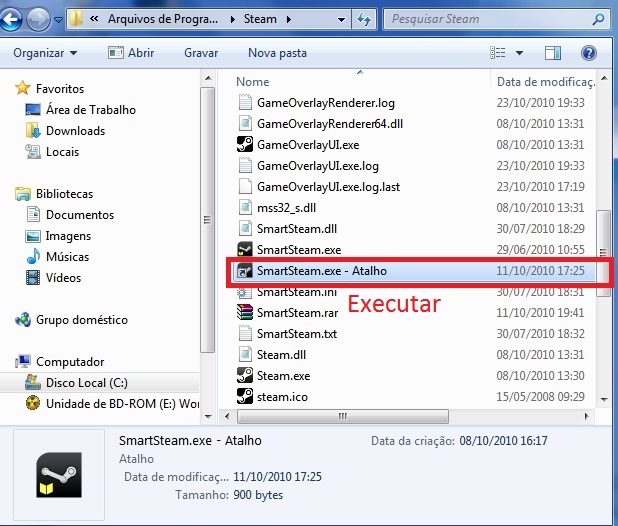Open the Organizar menu
This screenshot has height=526, width=618.
(45, 53)
